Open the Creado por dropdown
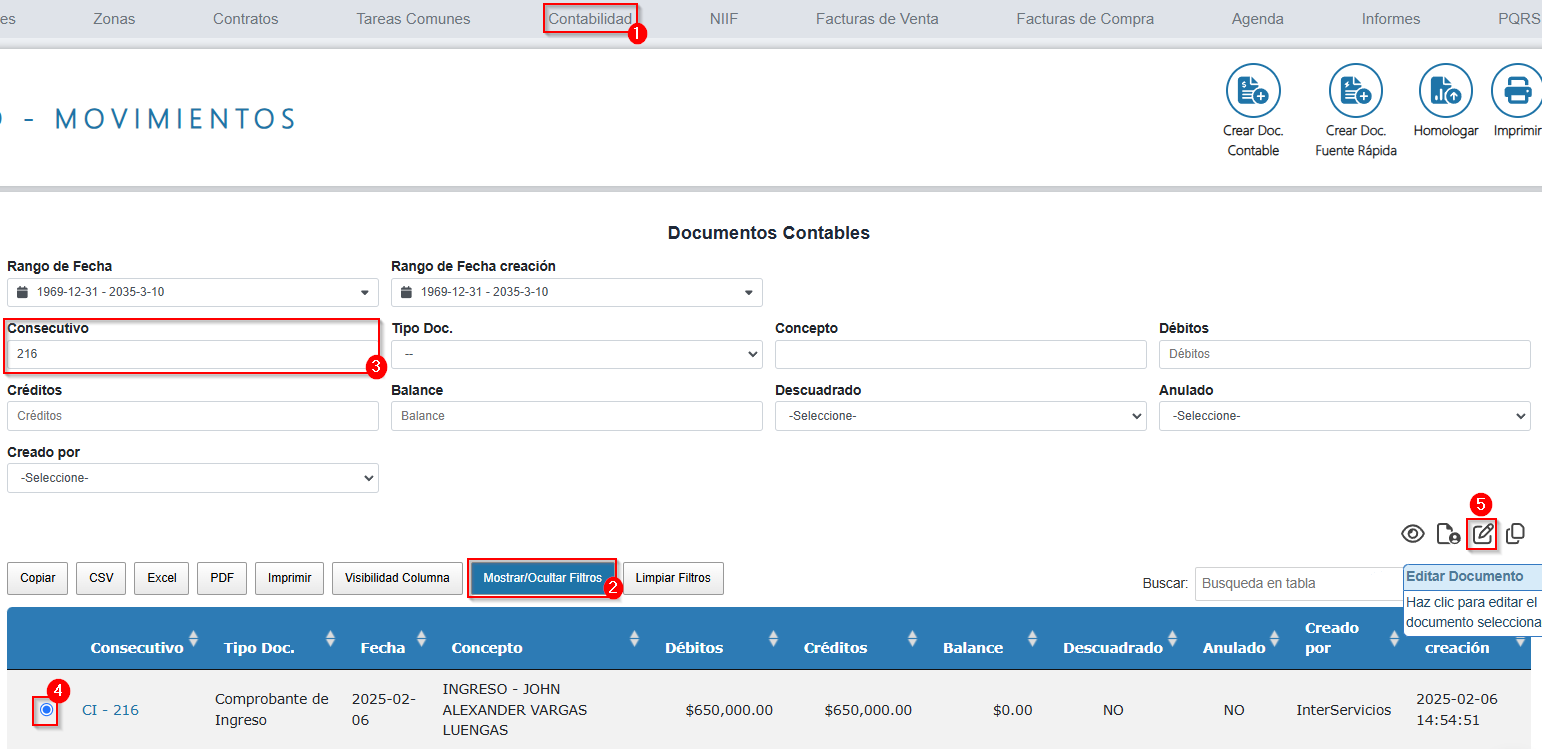This screenshot has height=749, width=1542. tap(192, 478)
